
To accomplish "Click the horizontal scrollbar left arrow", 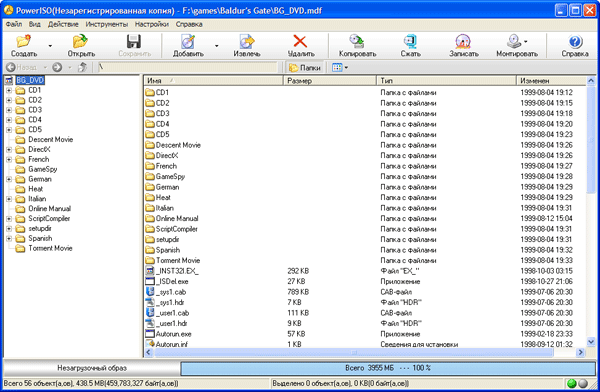I will coord(149,352).
